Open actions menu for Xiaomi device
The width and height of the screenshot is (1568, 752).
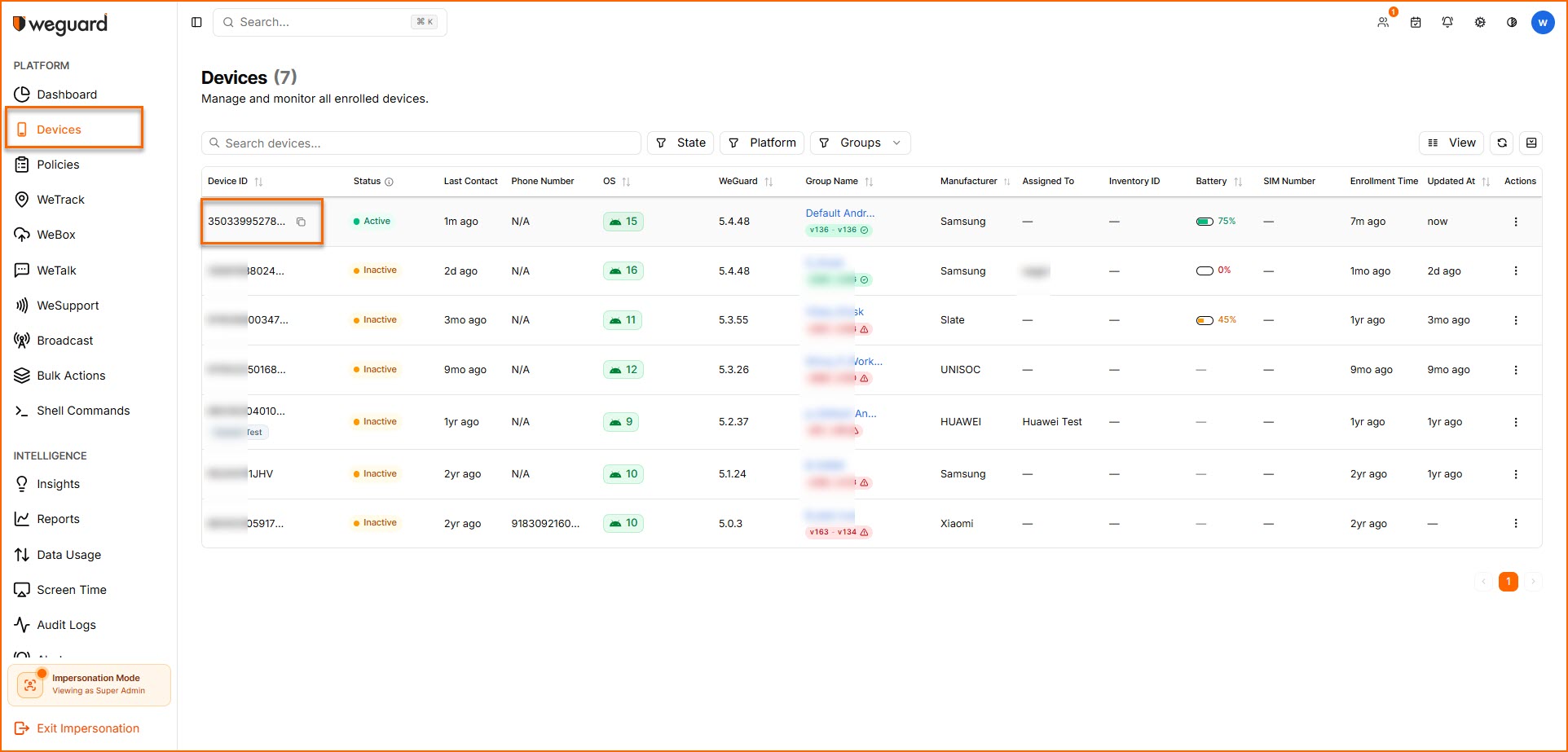click(1516, 523)
